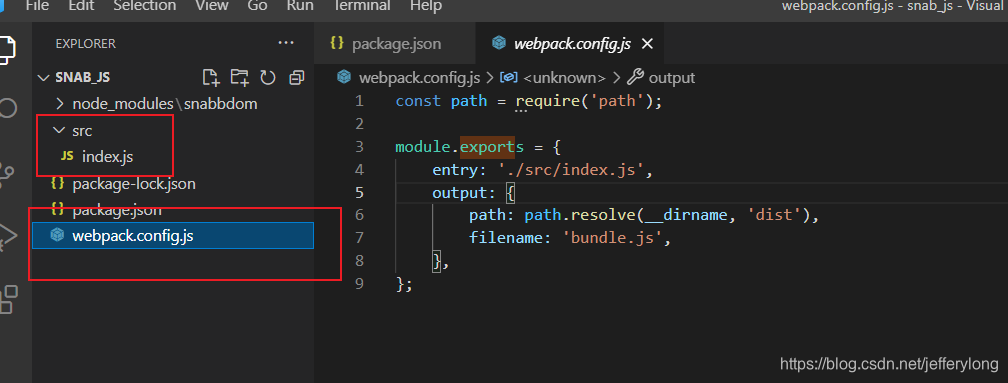Image resolution: width=1008 pixels, height=383 pixels.
Task: Click the <unknown> breadcrumb segment
Action: pos(564,78)
